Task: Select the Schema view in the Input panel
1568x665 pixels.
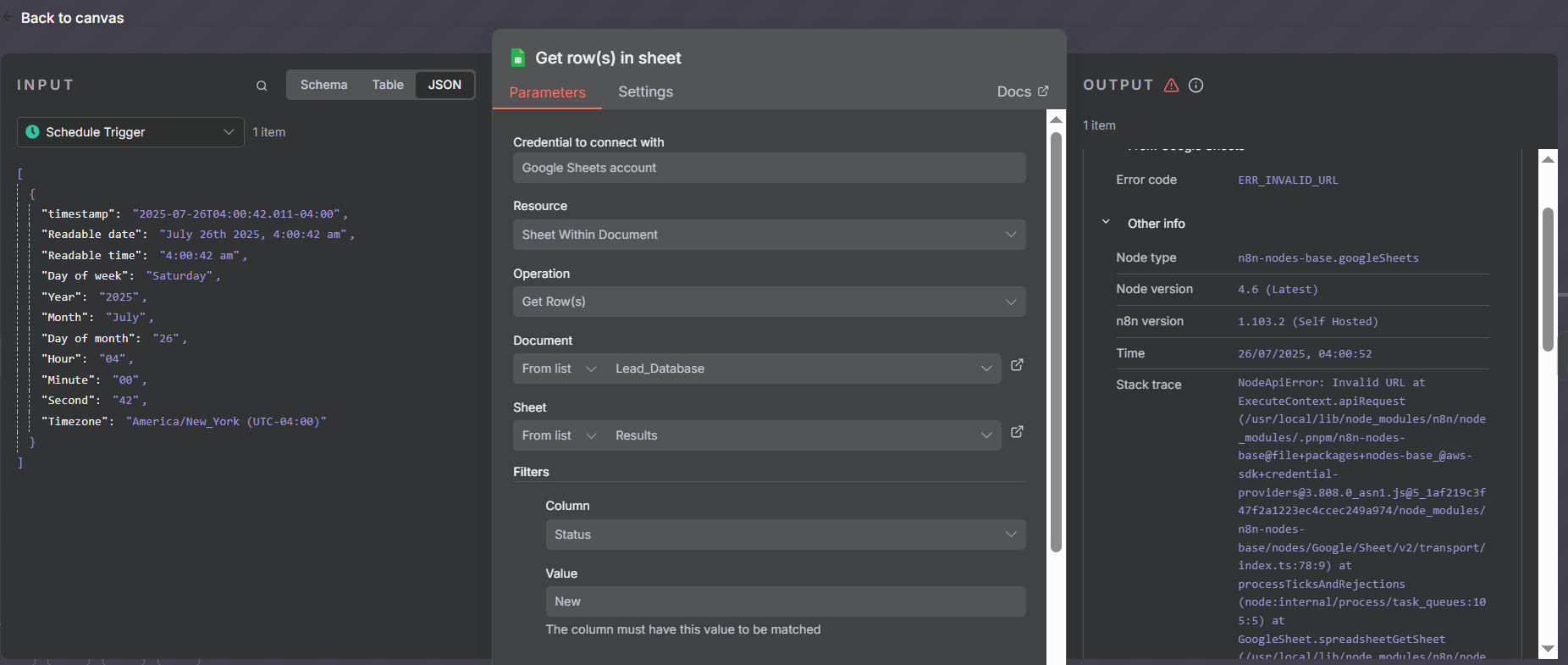Action: [324, 85]
